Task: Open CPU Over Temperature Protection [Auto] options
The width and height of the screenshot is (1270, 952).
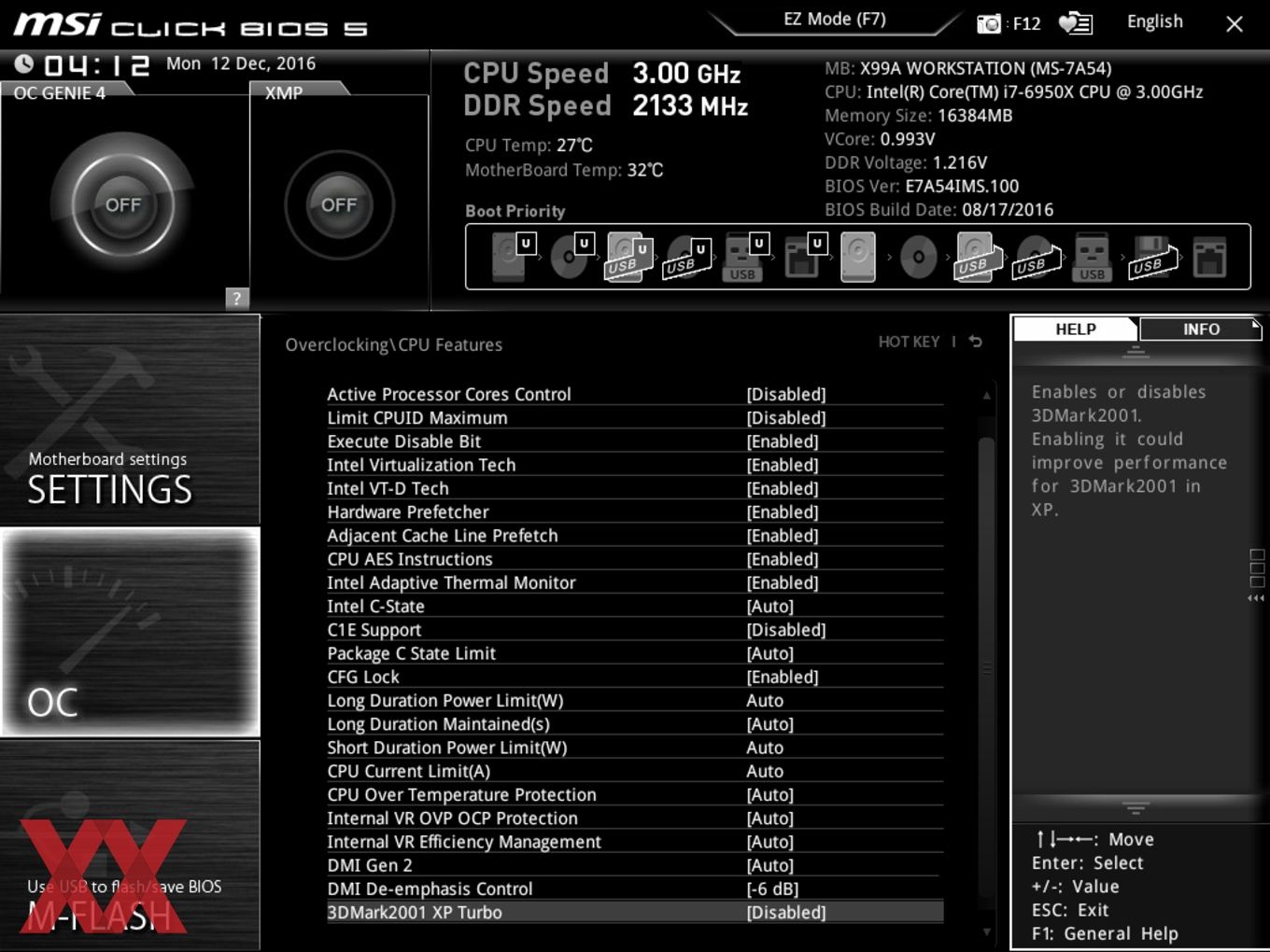Action: pos(770,795)
